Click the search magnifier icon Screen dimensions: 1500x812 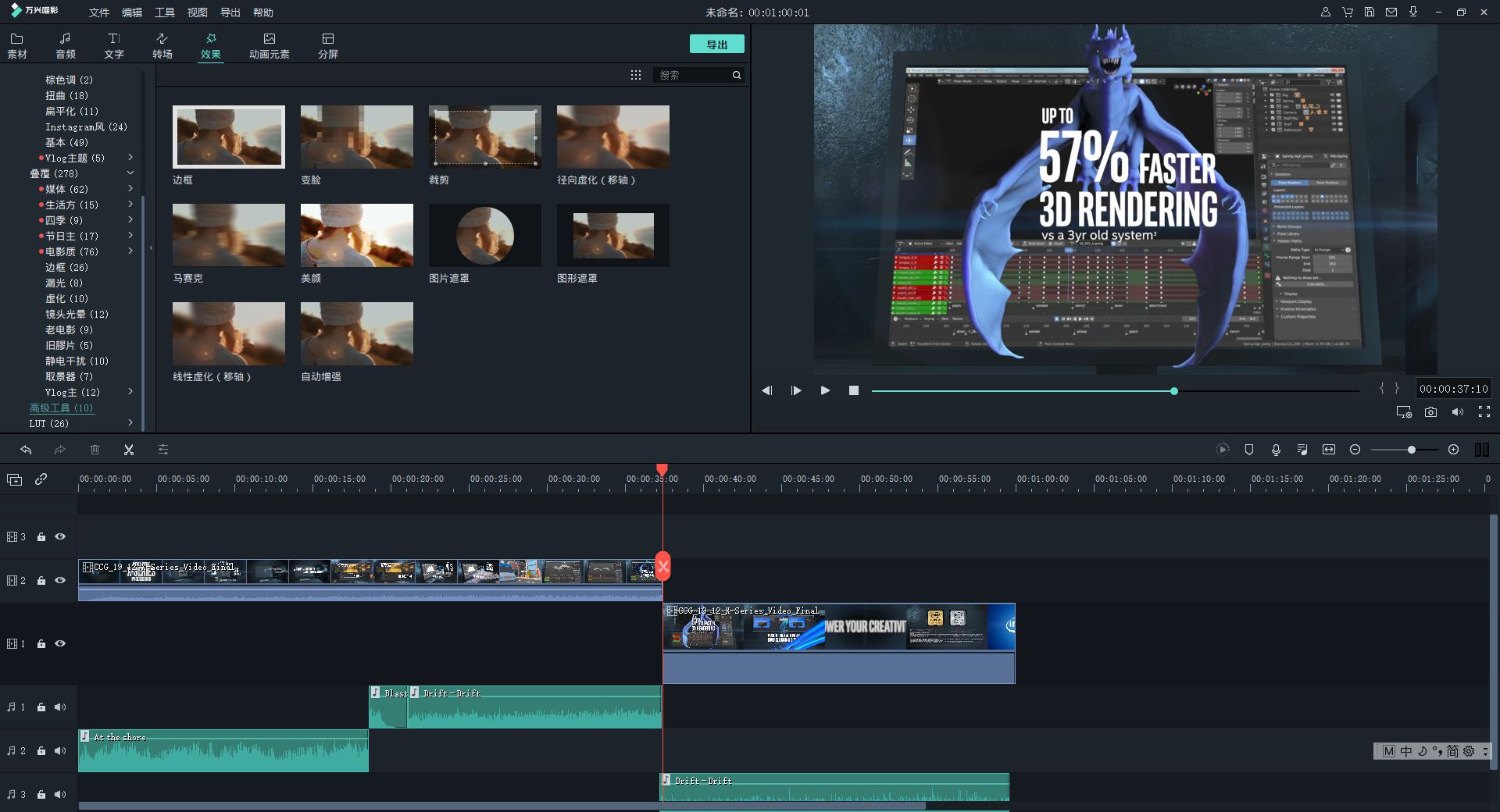[736, 75]
